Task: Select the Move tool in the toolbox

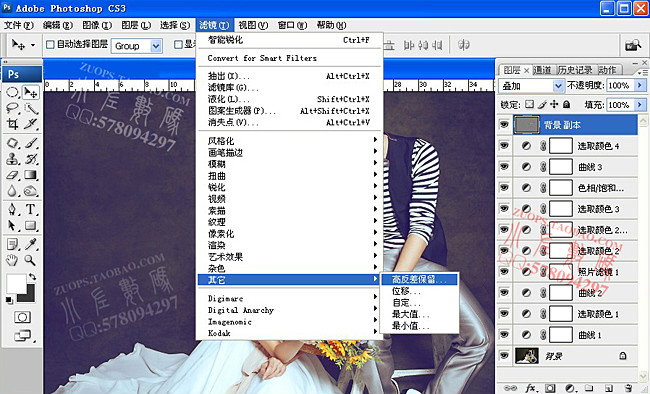Action: (x=31, y=92)
